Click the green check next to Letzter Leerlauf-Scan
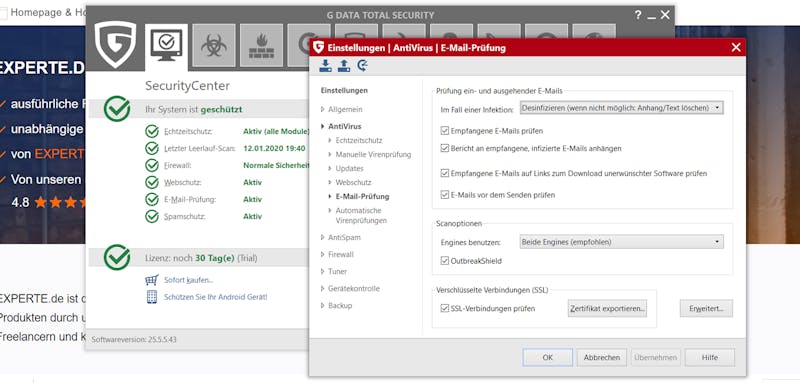 click(x=152, y=148)
